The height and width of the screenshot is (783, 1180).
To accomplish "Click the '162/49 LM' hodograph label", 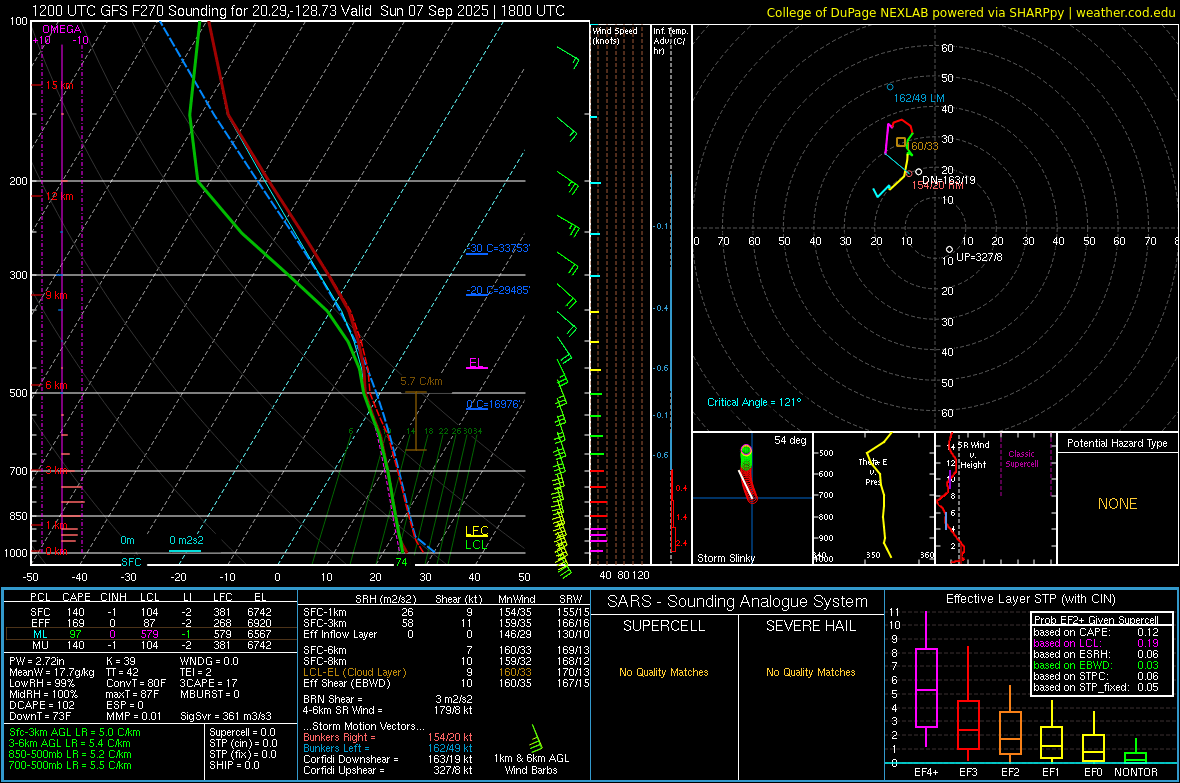I will [919, 98].
